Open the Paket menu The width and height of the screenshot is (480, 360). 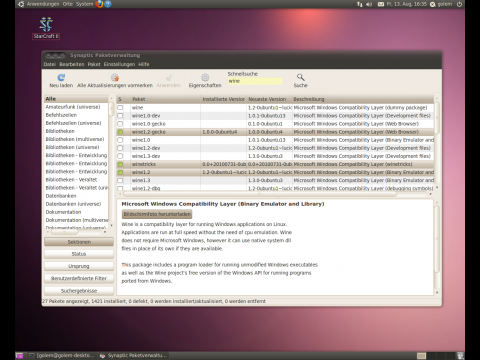coord(94,64)
